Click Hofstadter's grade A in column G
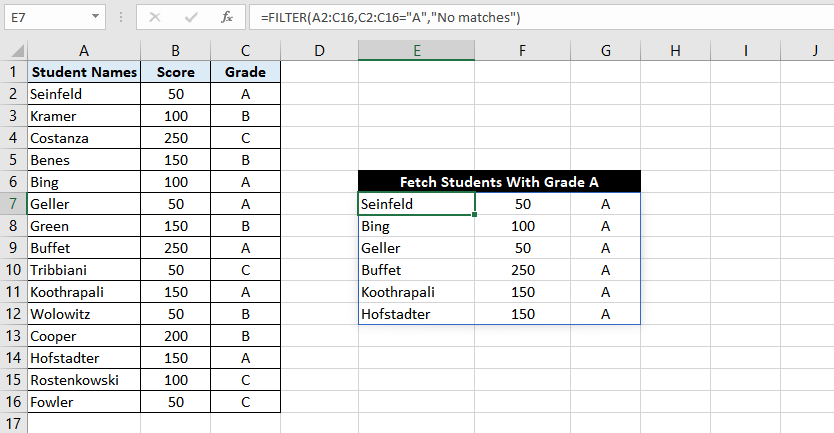This screenshot has width=834, height=433. (605, 314)
